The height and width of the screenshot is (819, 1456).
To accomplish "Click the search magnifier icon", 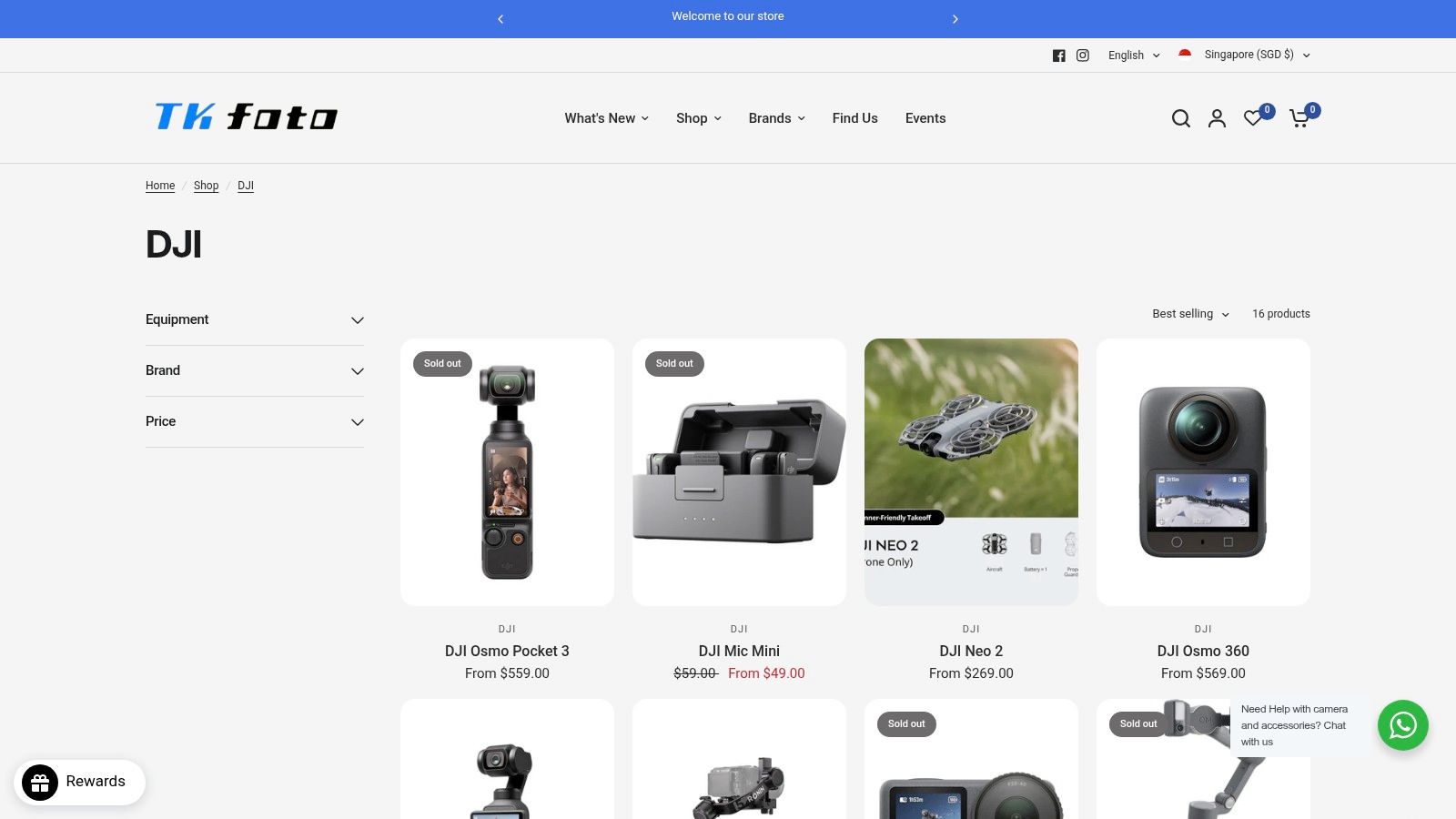I will [1181, 118].
